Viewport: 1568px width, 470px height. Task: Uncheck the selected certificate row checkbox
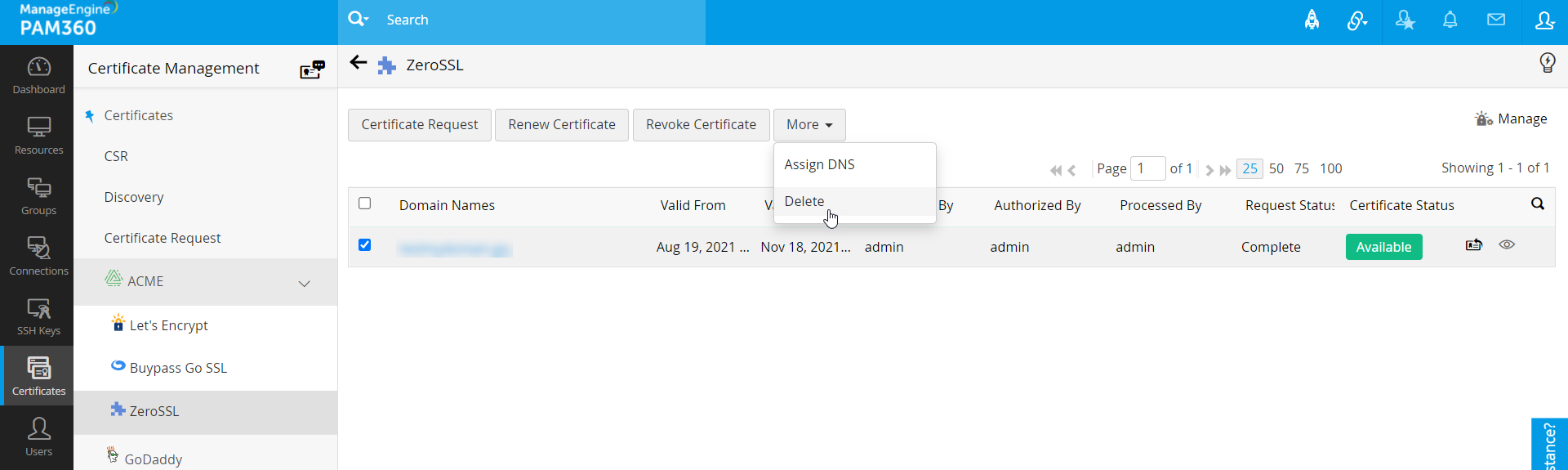pyautogui.click(x=365, y=244)
